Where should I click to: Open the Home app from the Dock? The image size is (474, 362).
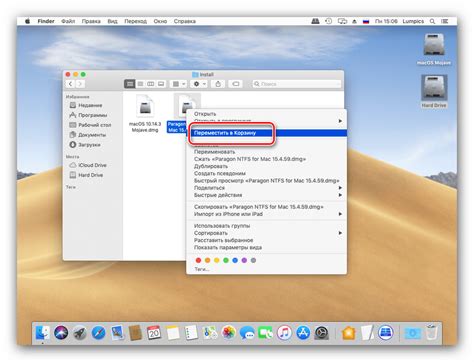(349, 333)
